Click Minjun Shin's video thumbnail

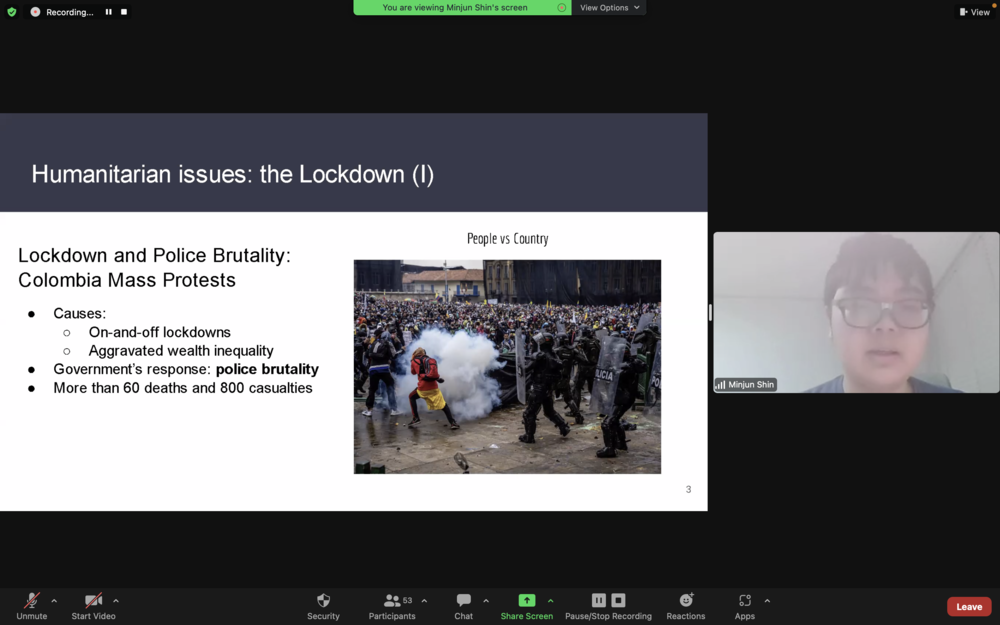coord(856,312)
